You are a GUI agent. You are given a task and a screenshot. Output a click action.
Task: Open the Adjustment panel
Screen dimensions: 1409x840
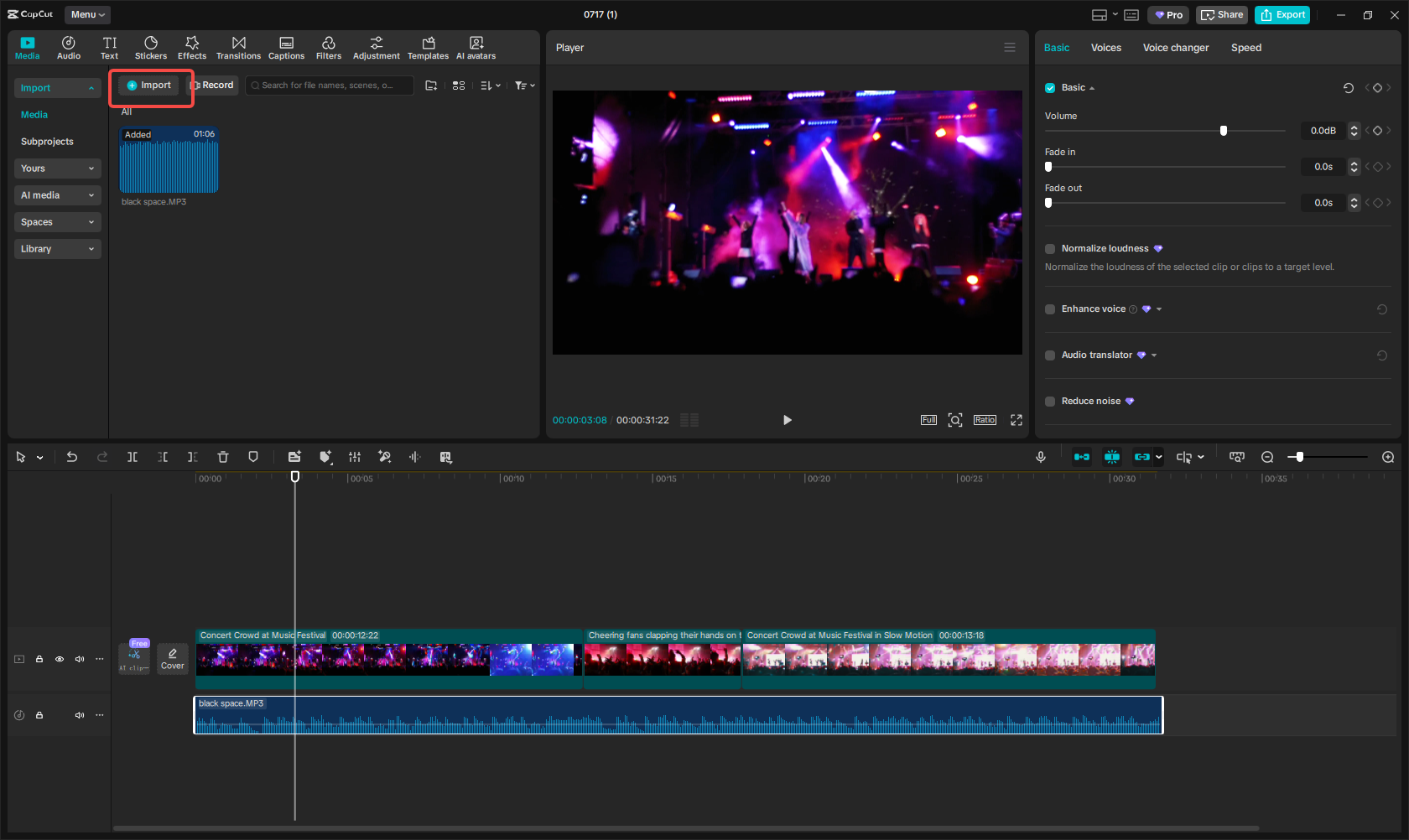click(377, 48)
